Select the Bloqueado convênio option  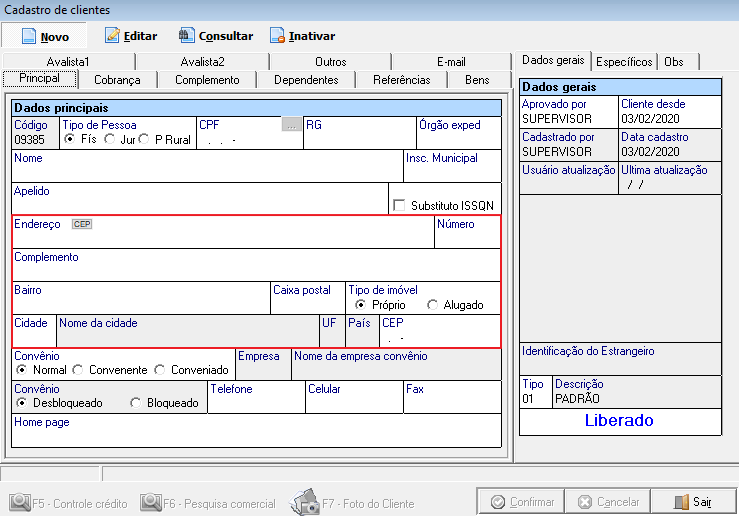(137, 403)
